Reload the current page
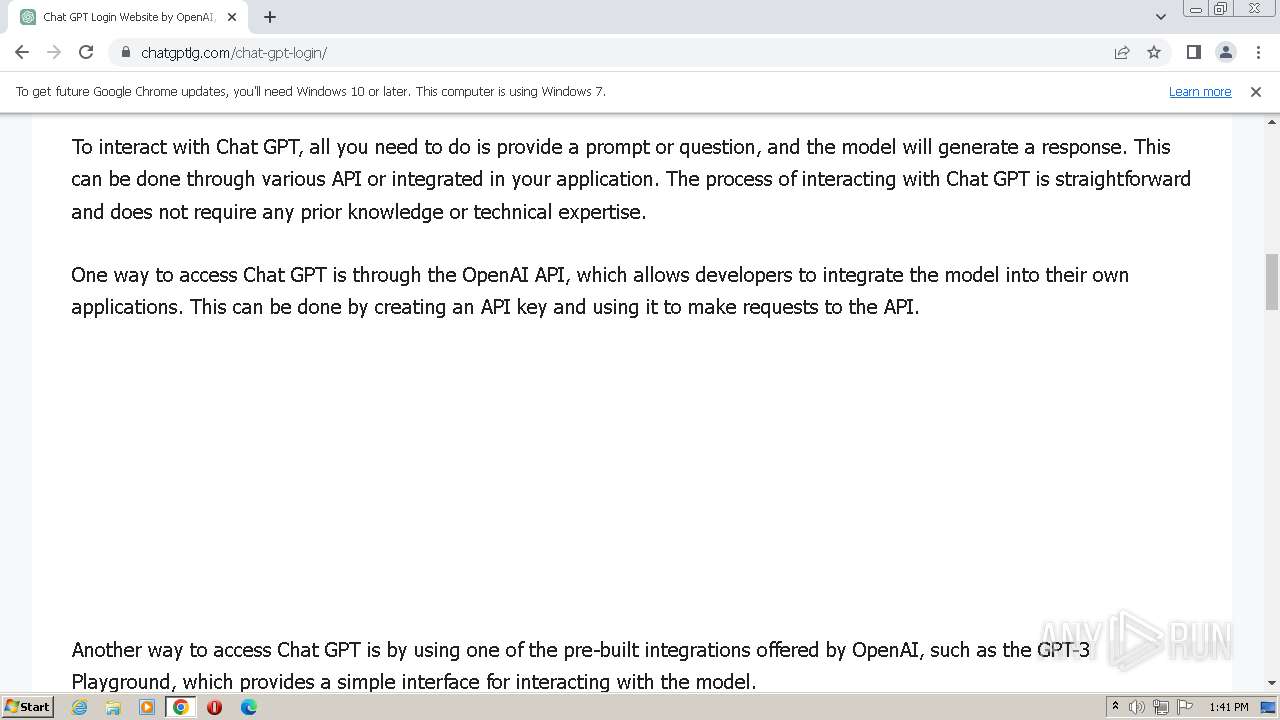The height and width of the screenshot is (720, 1280). pos(86,52)
